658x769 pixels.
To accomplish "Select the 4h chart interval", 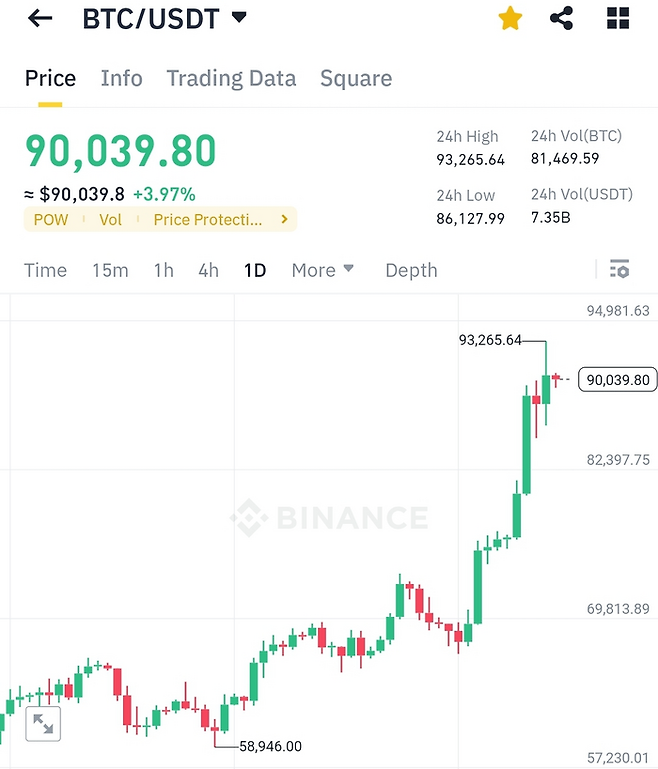I will click(x=208, y=270).
